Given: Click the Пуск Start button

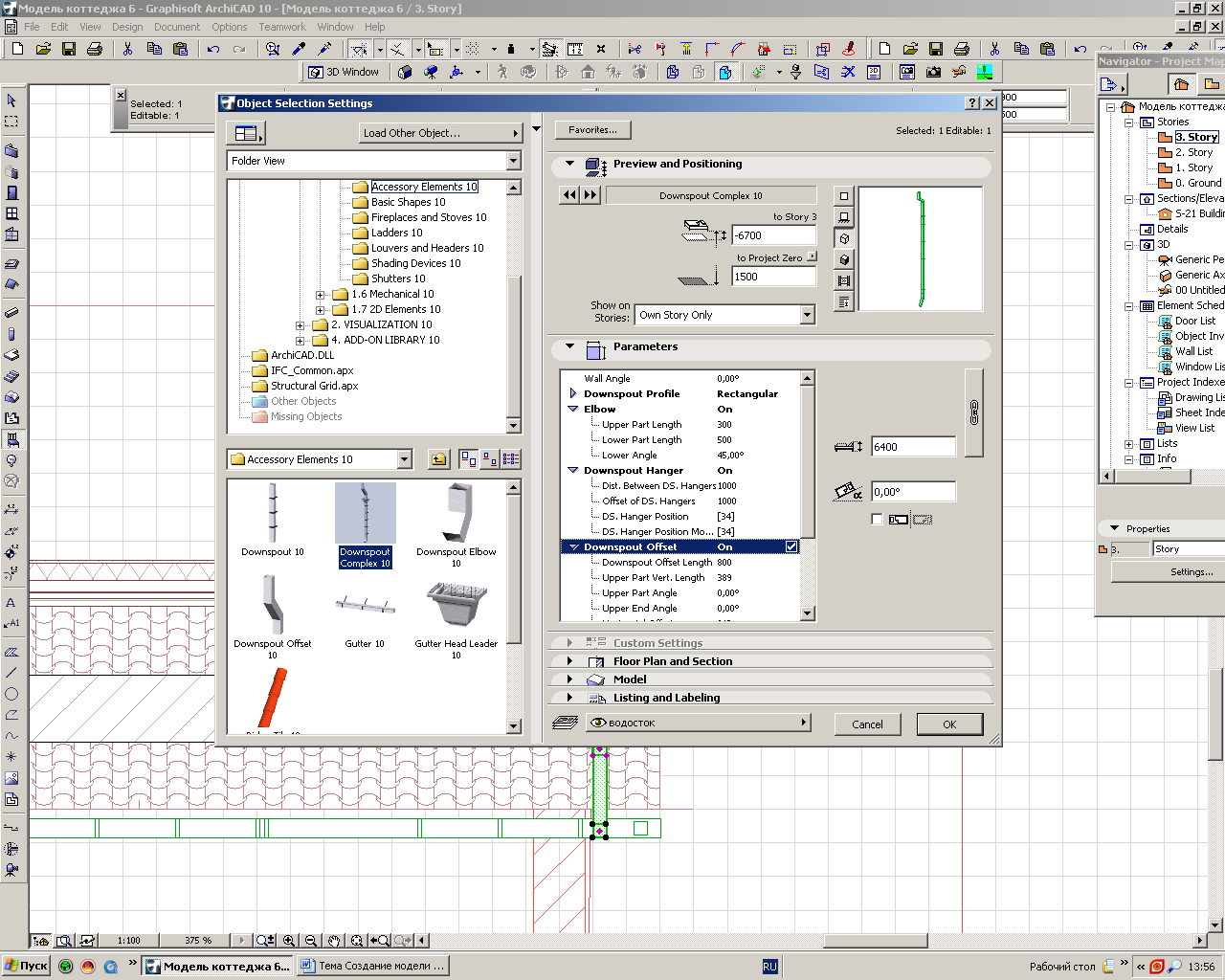Looking at the screenshot, I should click(x=26, y=966).
